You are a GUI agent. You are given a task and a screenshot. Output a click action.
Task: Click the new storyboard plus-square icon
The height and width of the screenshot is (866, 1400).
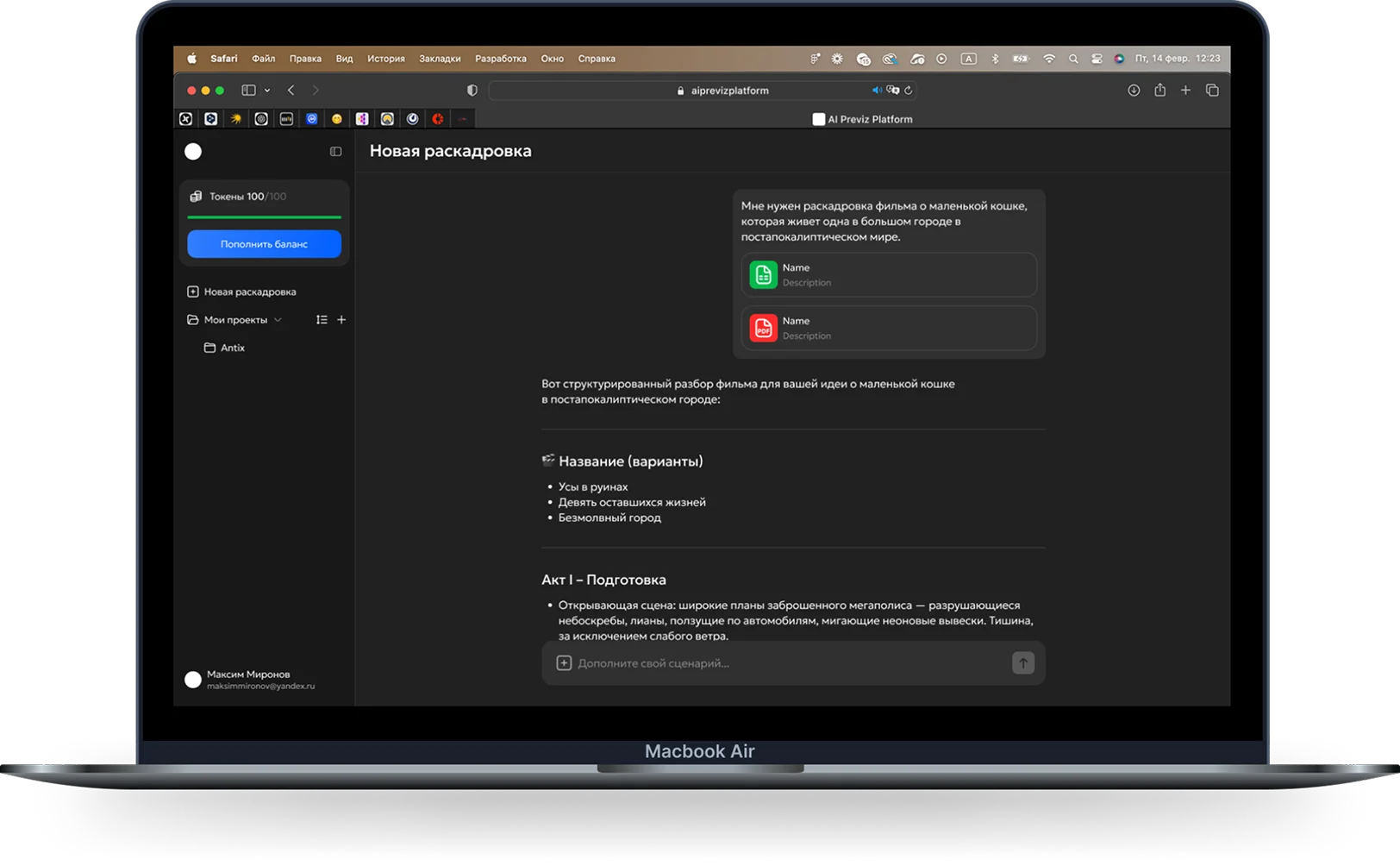coord(193,292)
